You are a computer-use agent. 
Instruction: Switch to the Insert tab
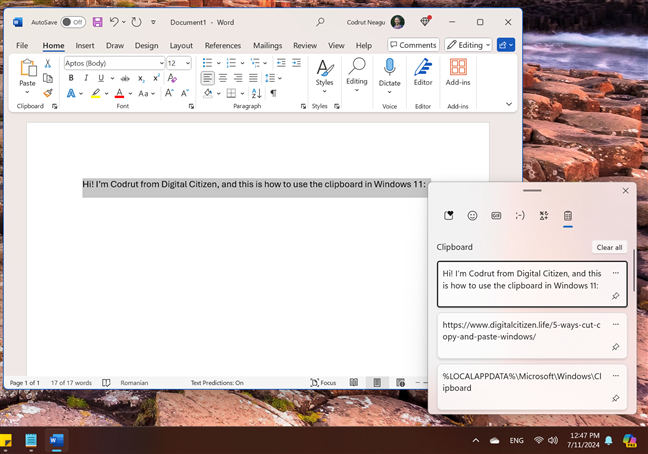[x=85, y=45]
